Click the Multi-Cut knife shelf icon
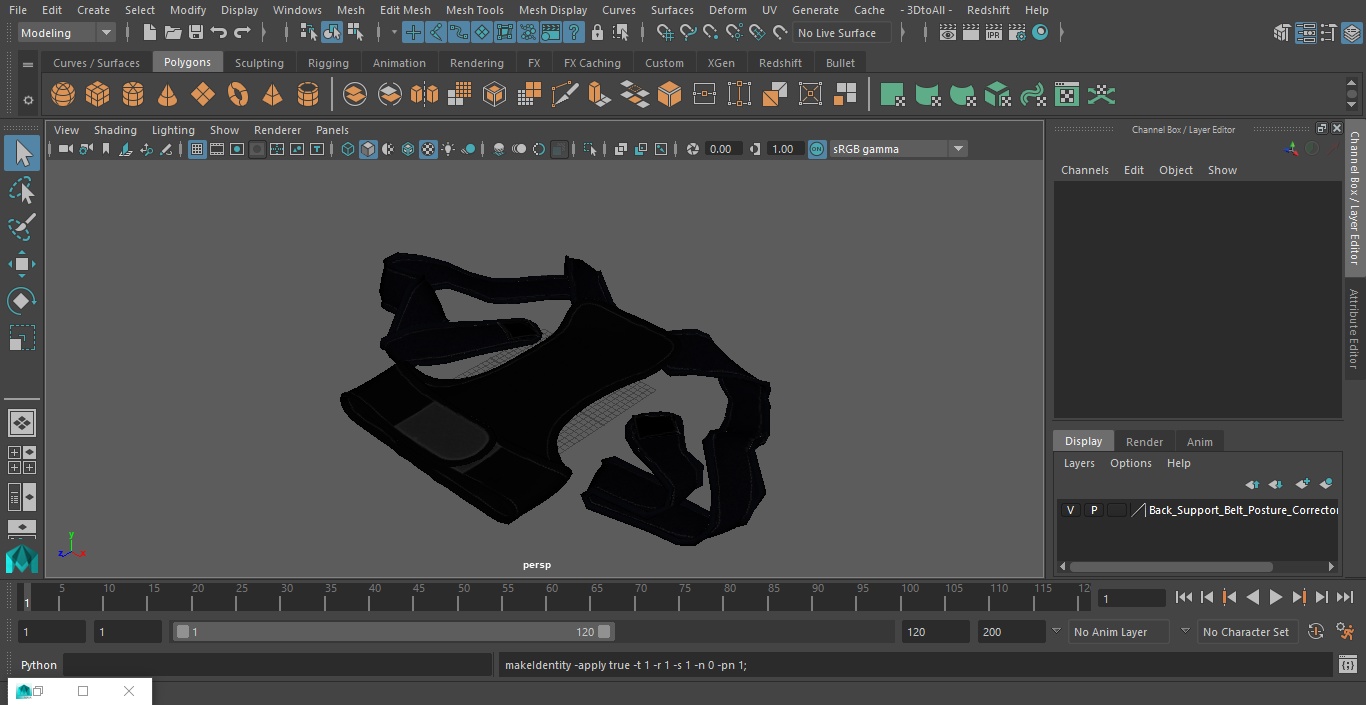This screenshot has height=705, width=1366. click(x=564, y=95)
